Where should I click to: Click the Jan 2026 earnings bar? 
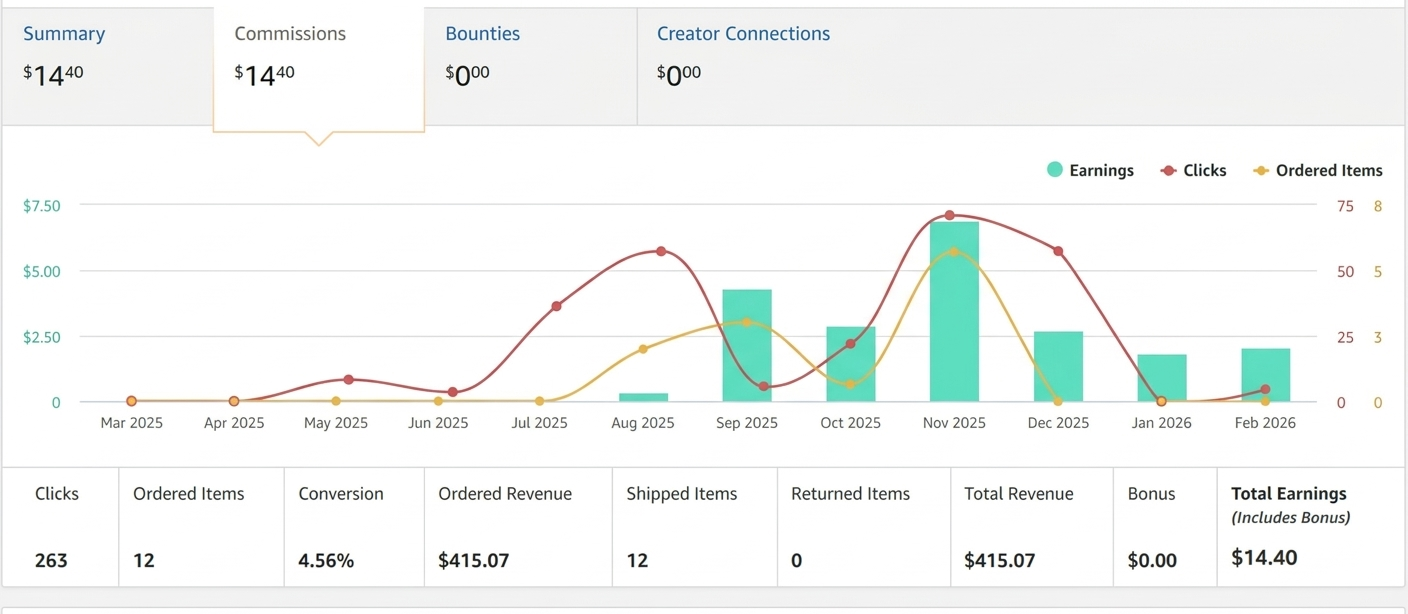(x=1161, y=380)
